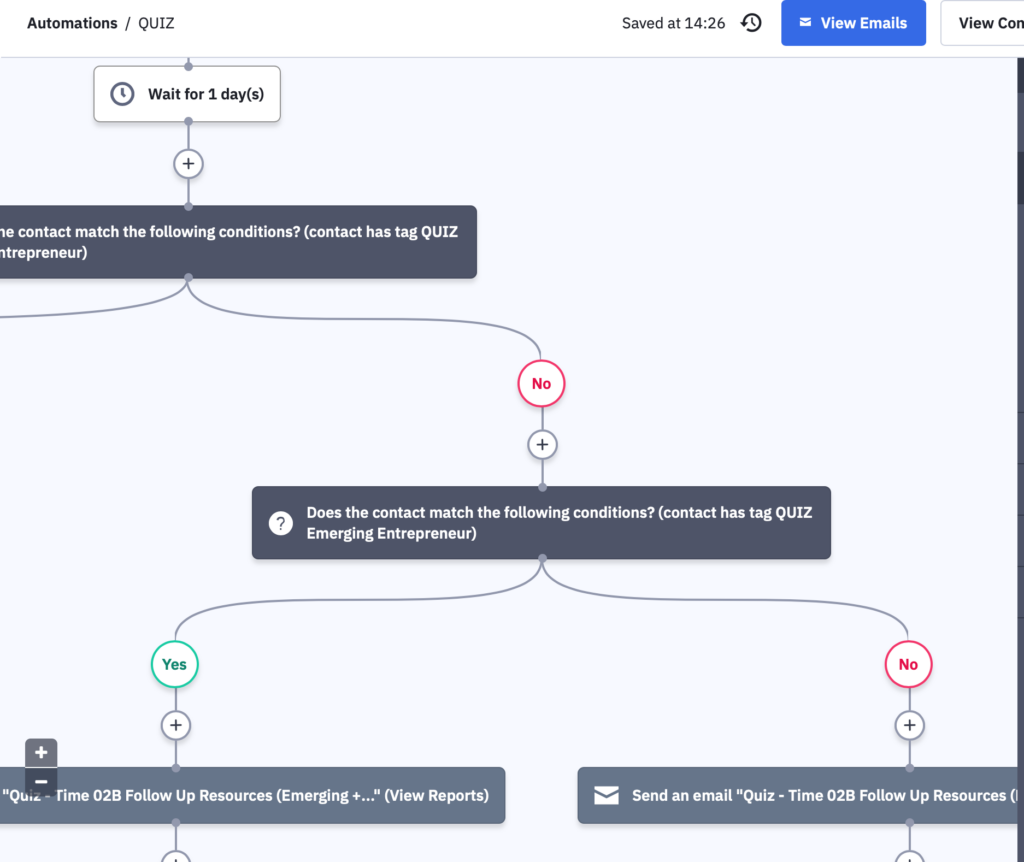Viewport: 1024px width, 862px height.
Task: Zoom out the automation canvas
Action: [41, 781]
